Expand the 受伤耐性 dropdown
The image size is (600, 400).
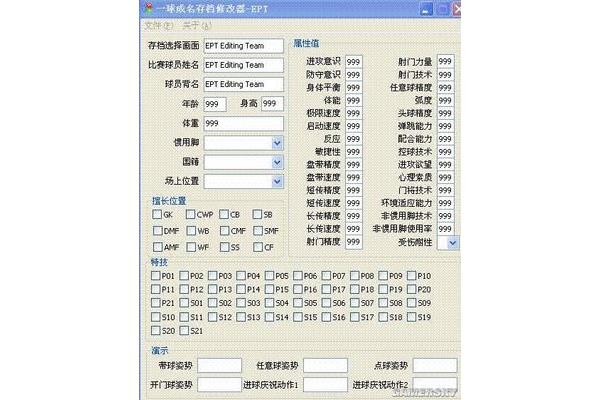point(452,242)
